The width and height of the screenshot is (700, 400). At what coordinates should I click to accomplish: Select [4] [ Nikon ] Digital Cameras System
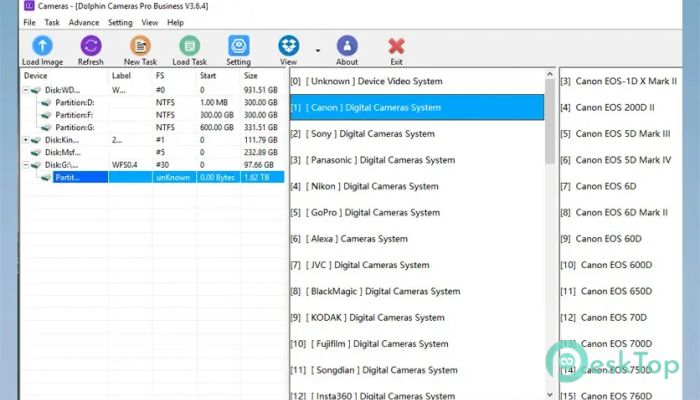click(417, 187)
